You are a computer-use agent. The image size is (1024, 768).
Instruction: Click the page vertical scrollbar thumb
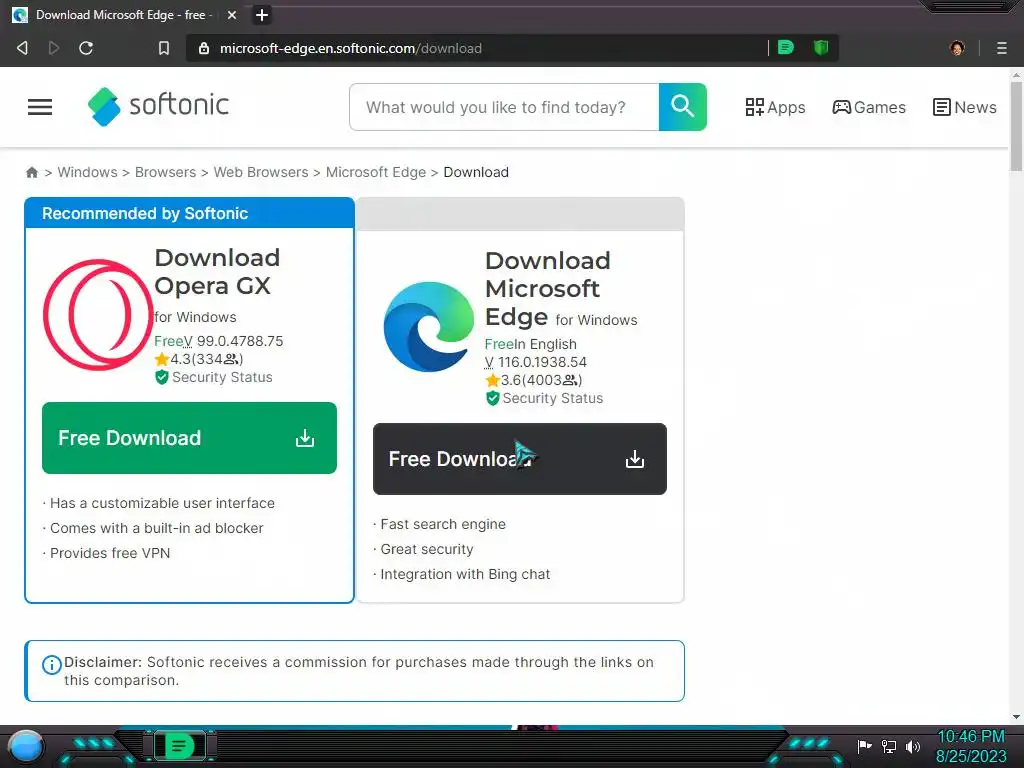[x=1016, y=127]
